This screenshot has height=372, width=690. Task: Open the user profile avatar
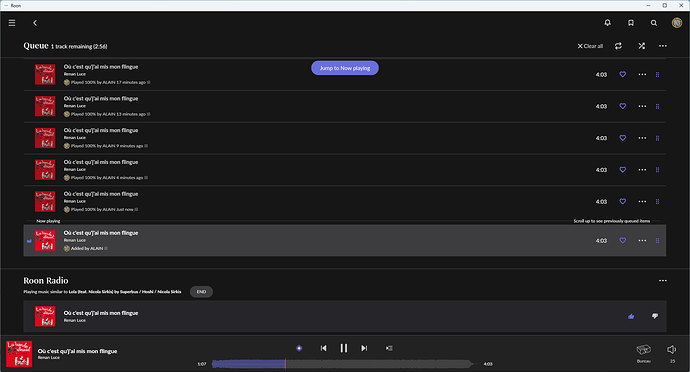(677, 22)
